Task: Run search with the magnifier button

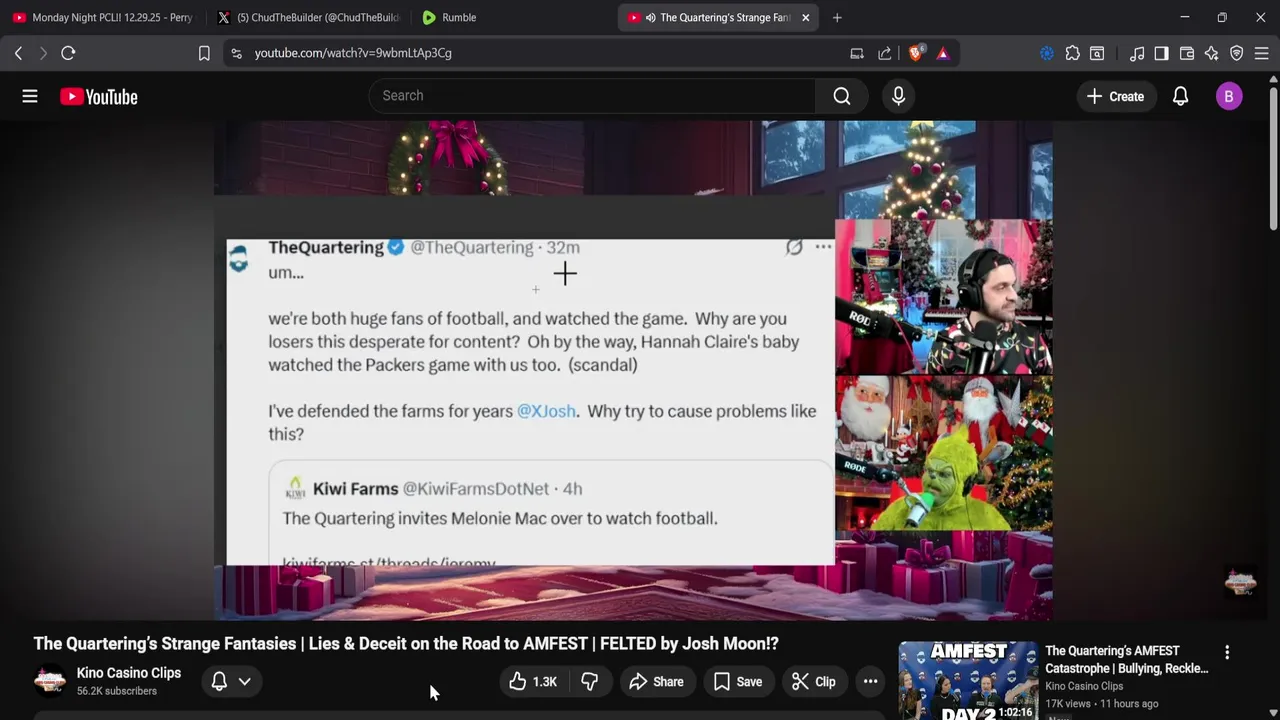Action: [x=842, y=96]
